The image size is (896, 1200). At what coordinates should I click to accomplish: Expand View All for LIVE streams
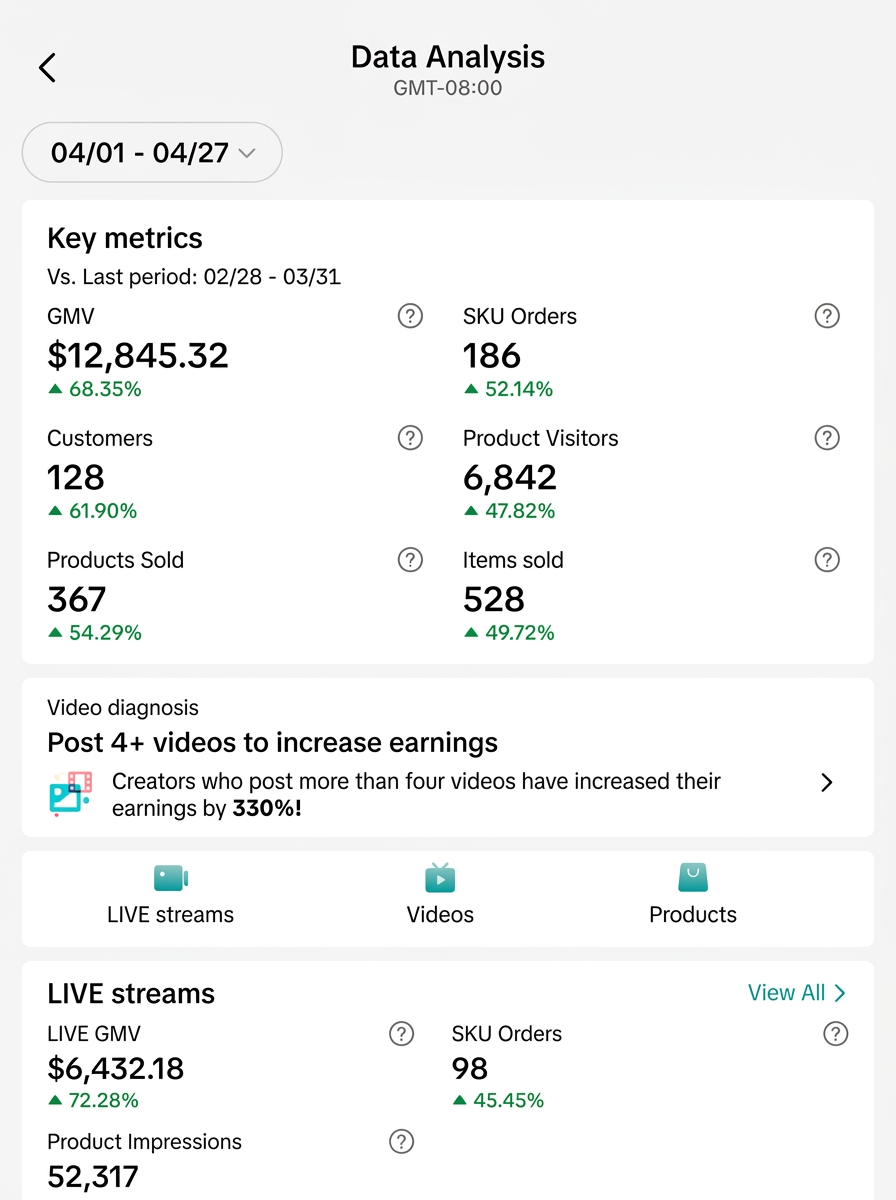(x=797, y=992)
